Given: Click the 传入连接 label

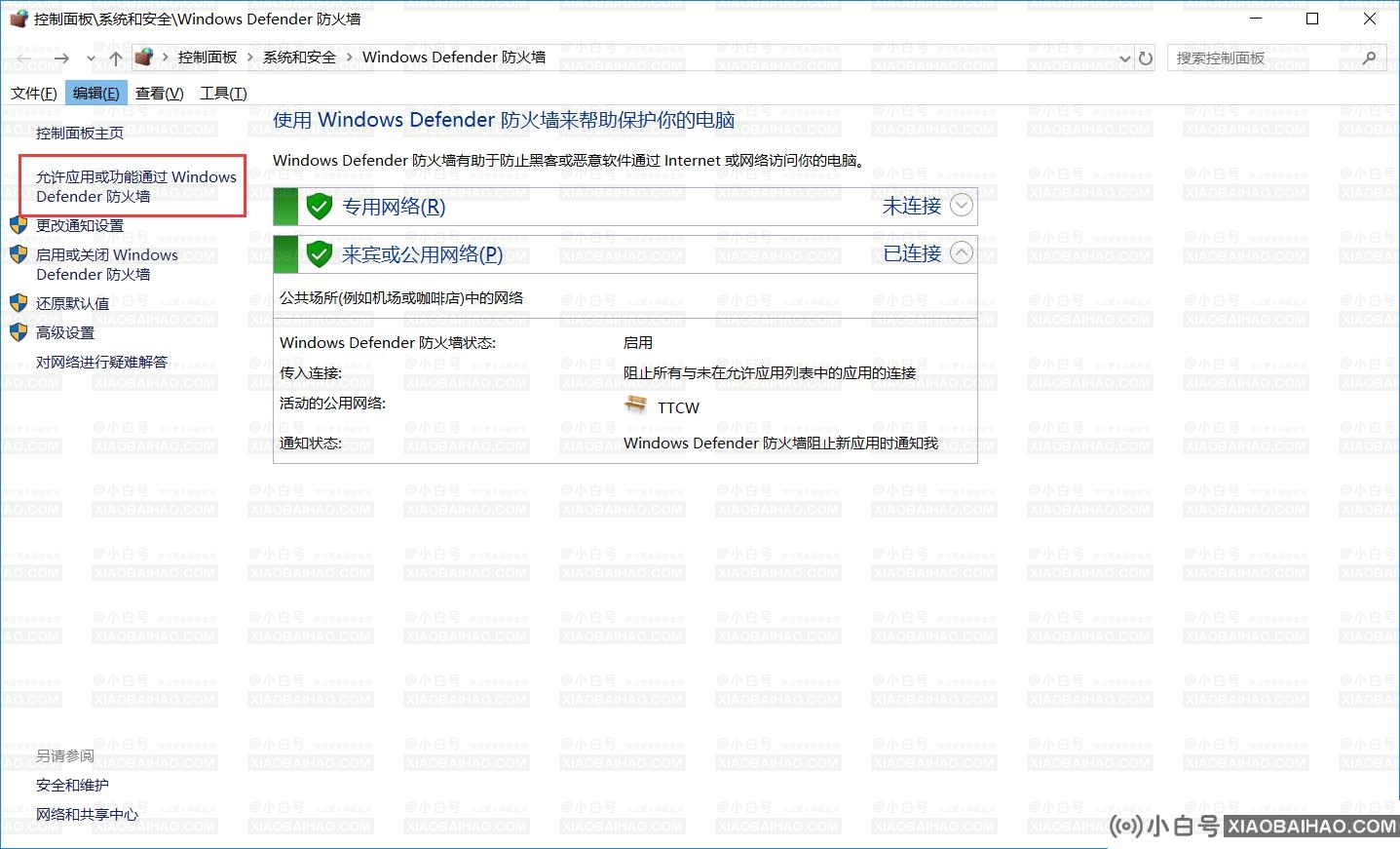Looking at the screenshot, I should pyautogui.click(x=311, y=372).
